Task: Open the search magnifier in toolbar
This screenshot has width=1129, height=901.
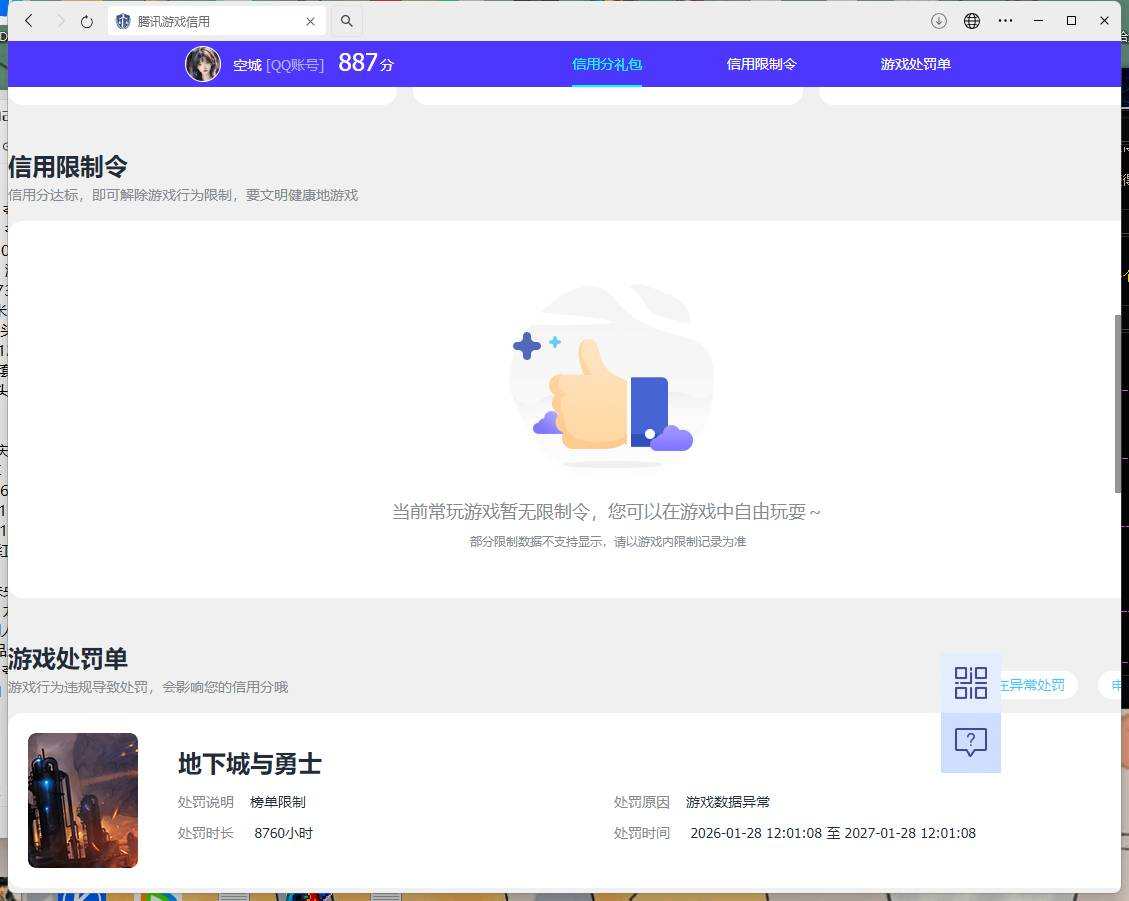Action: coord(346,21)
